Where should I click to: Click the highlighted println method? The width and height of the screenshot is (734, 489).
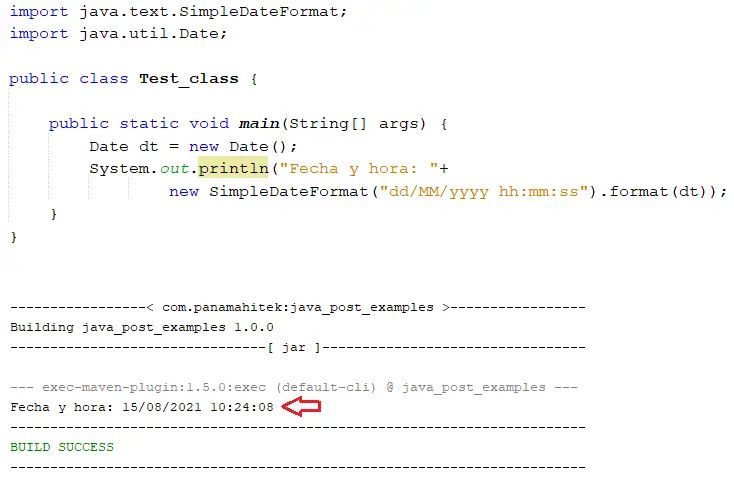(233, 168)
